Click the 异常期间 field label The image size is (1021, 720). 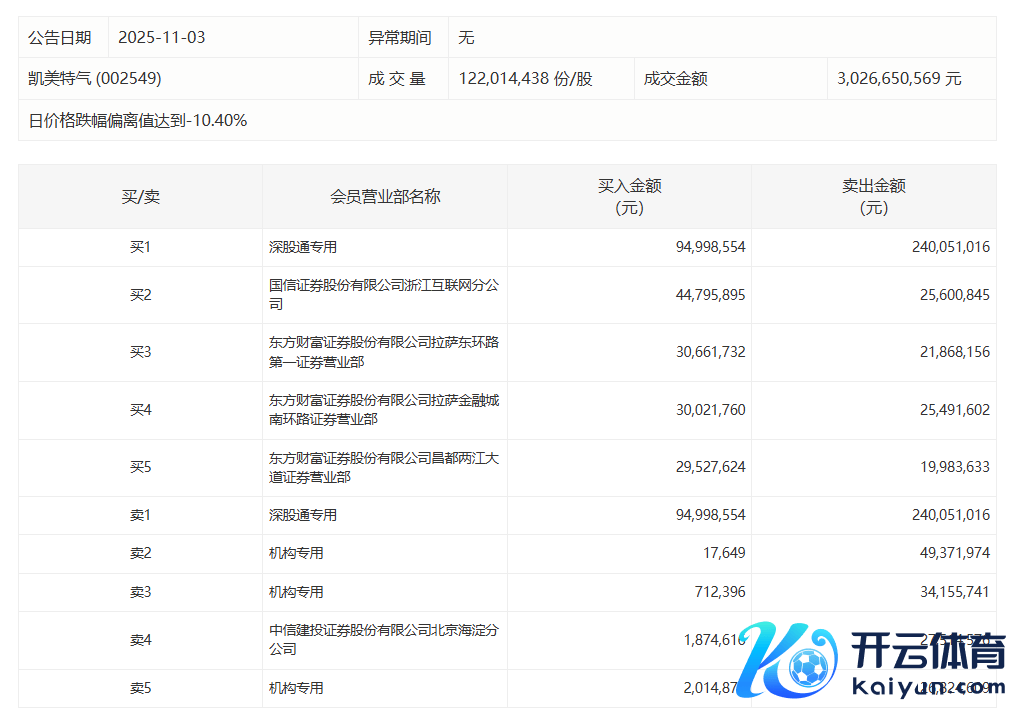(400, 38)
